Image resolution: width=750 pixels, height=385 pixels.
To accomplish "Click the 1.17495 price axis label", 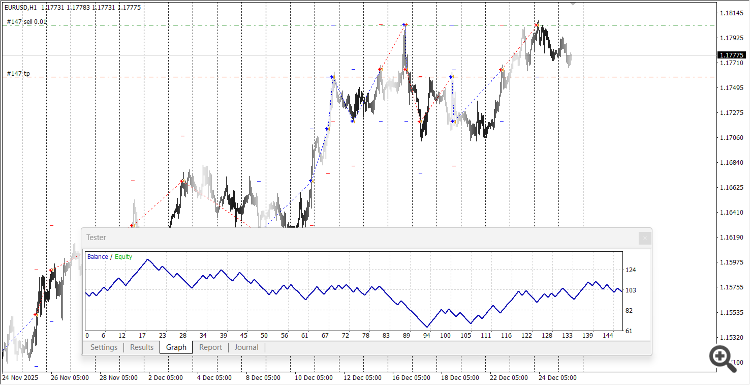I will click(732, 88).
